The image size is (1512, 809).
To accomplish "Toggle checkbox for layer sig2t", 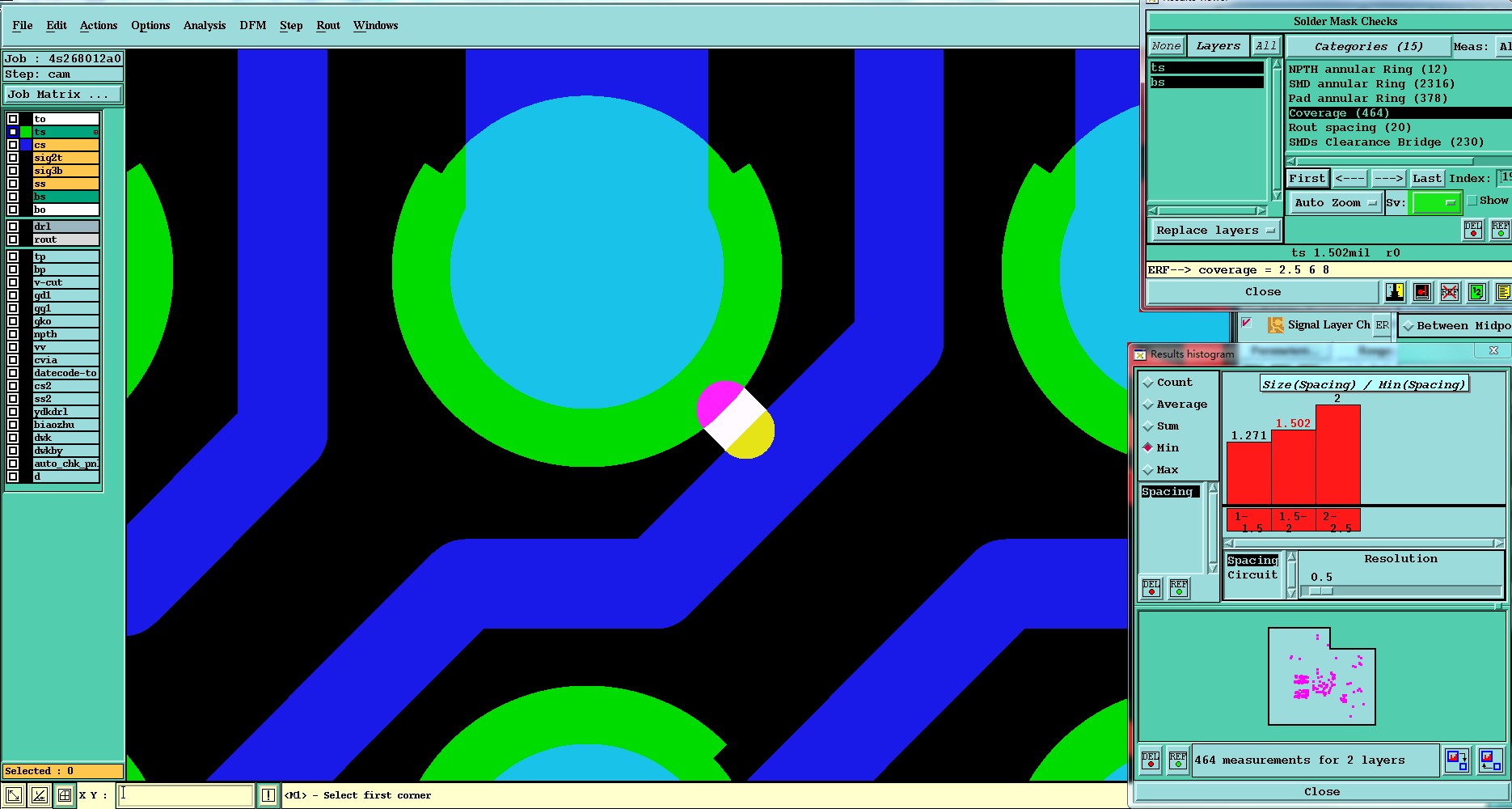I will [x=13, y=158].
